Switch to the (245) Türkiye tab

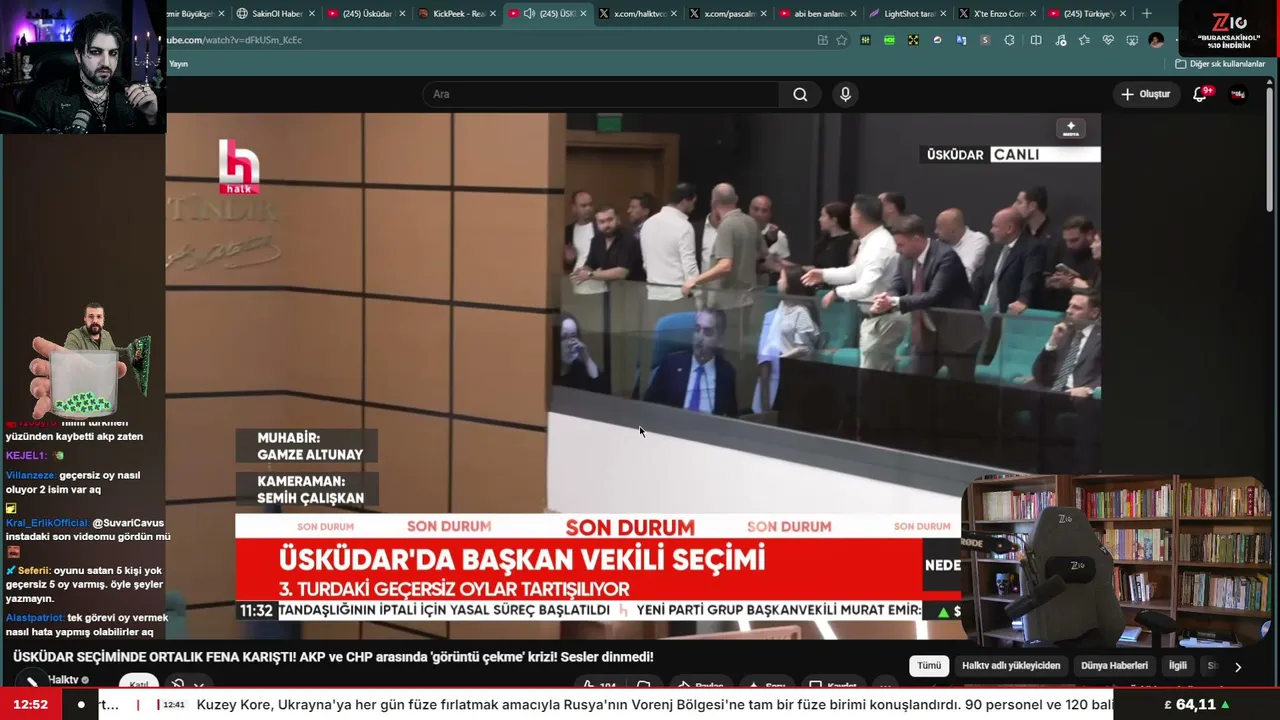pyautogui.click(x=1088, y=13)
